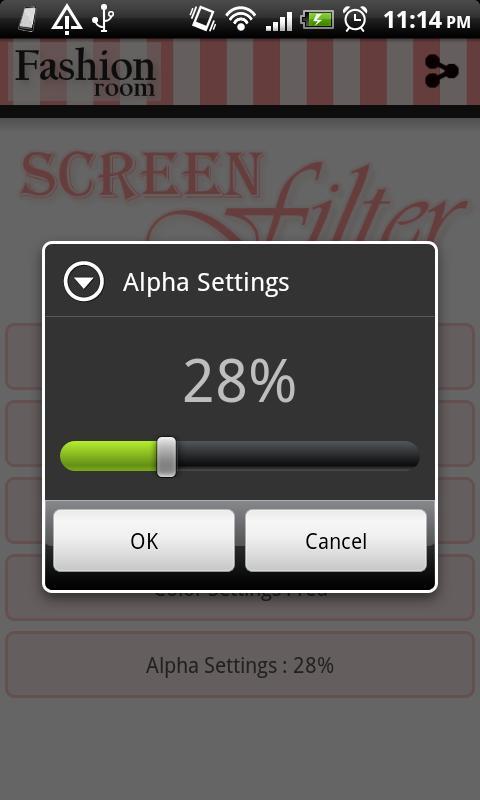The height and width of the screenshot is (800, 480).
Task: Click the alpha slider thumb handle
Action: (166, 457)
